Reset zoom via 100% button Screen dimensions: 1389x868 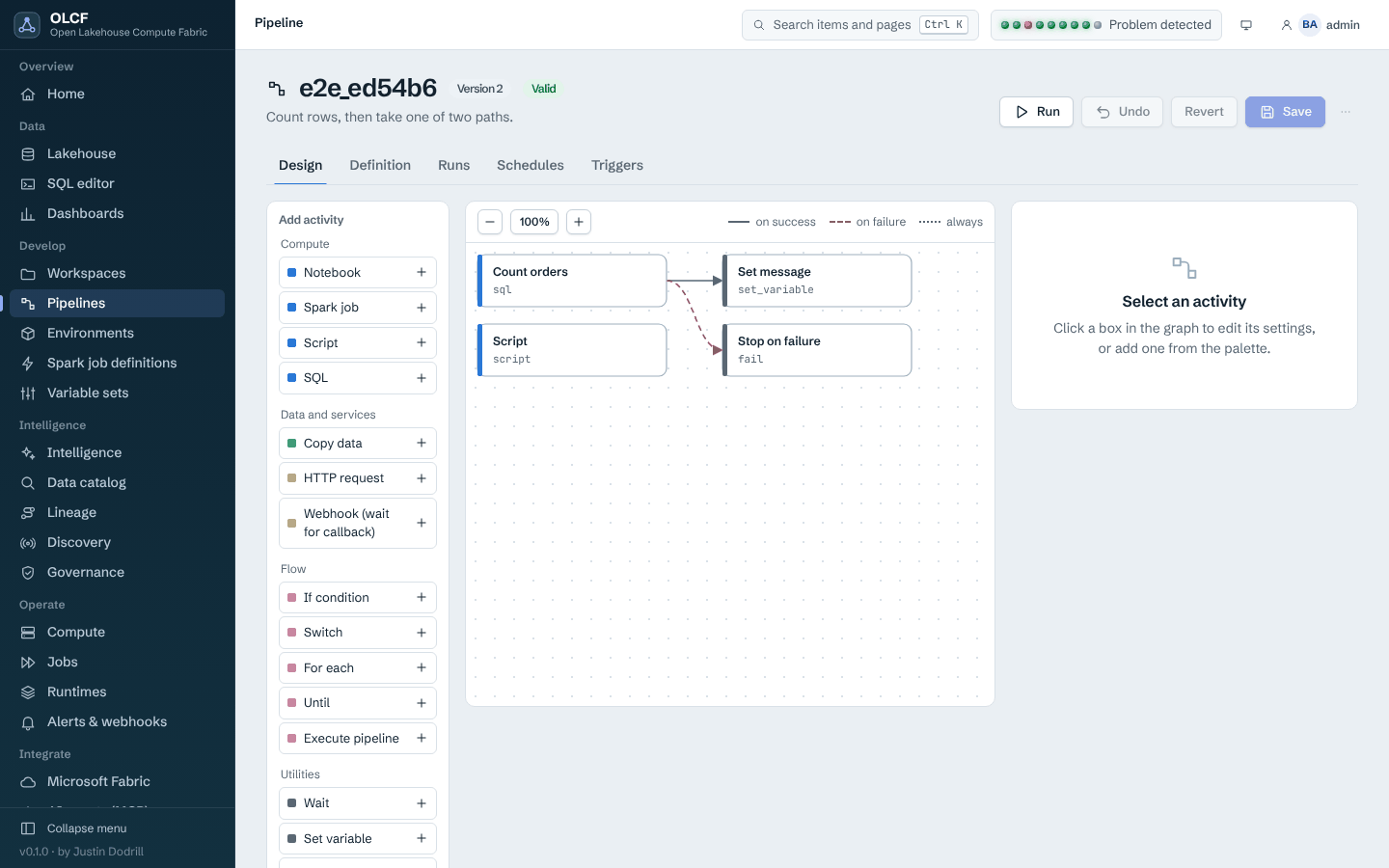coord(534,222)
